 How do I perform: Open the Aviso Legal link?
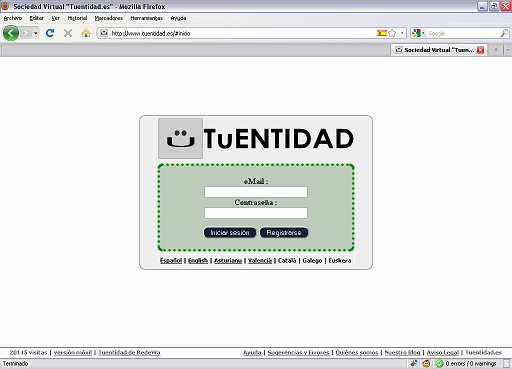tap(443, 352)
